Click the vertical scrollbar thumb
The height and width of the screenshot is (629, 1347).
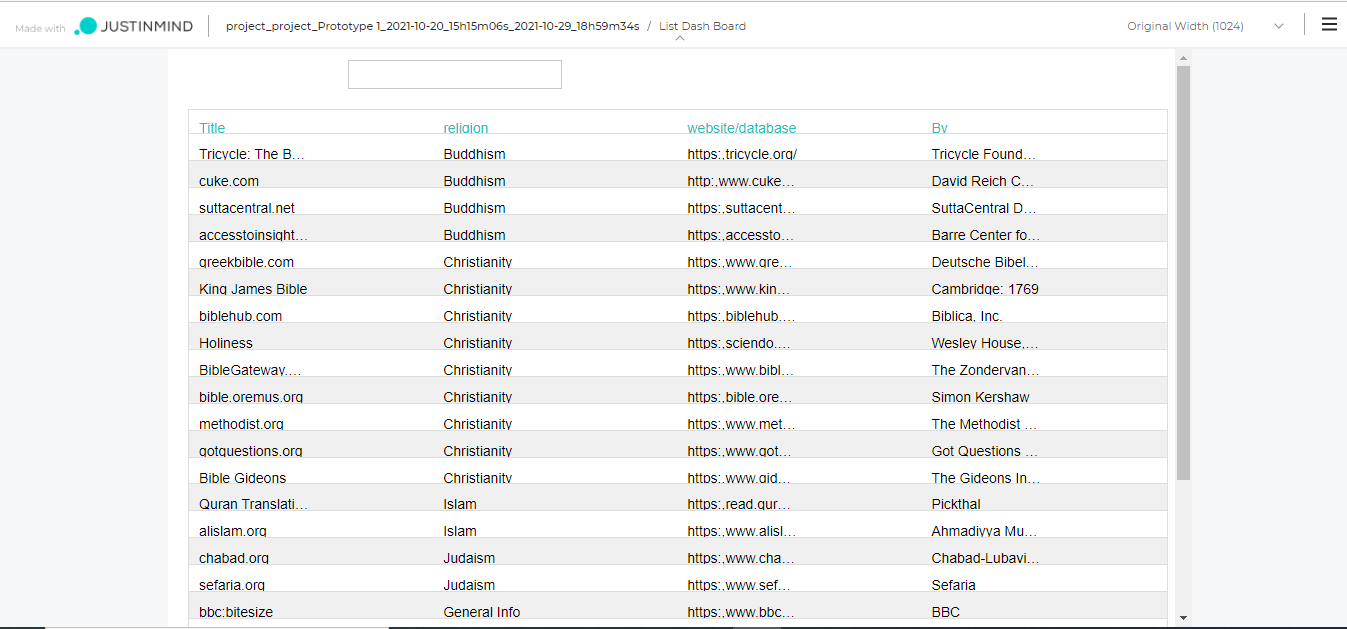click(x=1183, y=272)
